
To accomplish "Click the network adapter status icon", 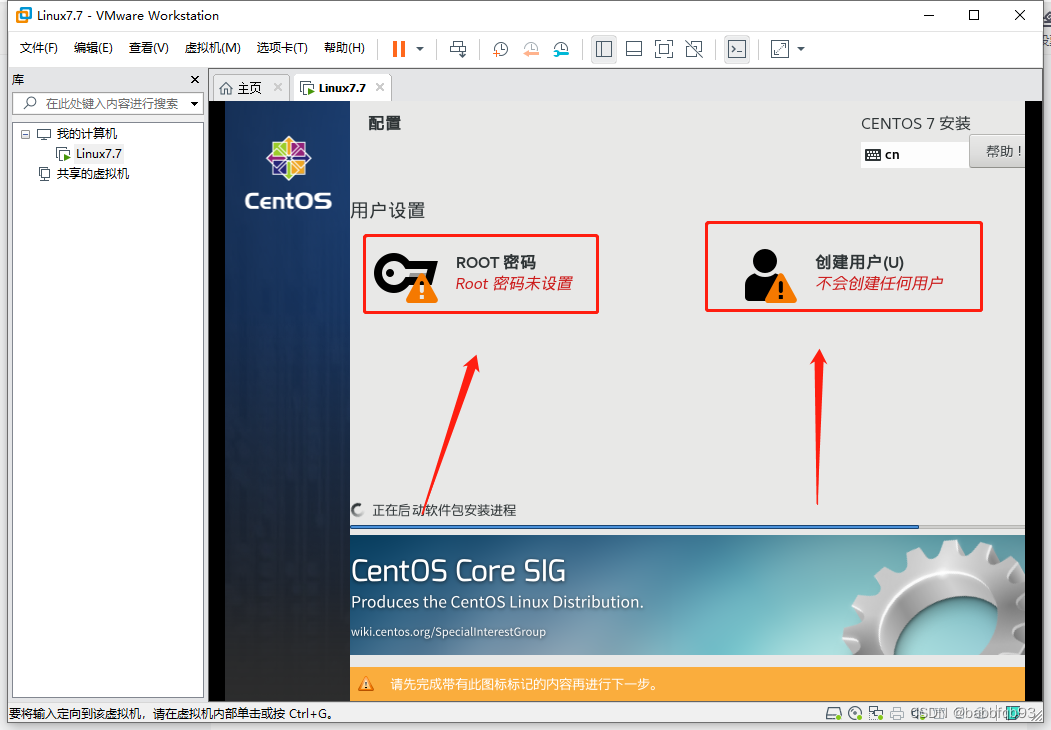I will [875, 713].
